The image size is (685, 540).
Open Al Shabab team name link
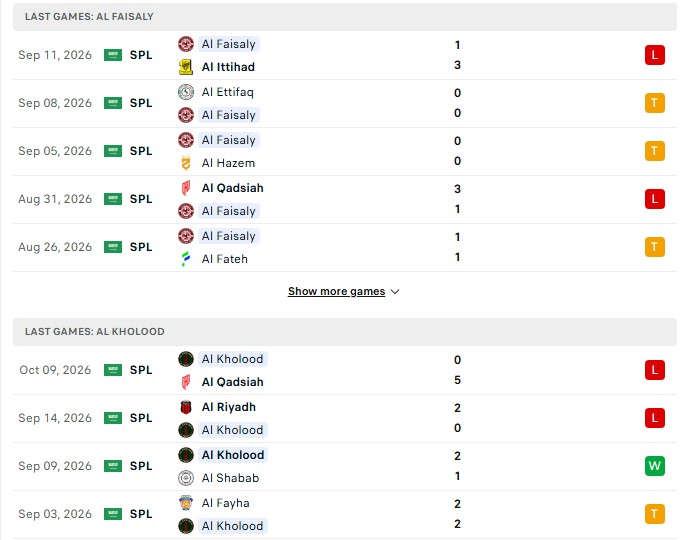click(x=230, y=478)
